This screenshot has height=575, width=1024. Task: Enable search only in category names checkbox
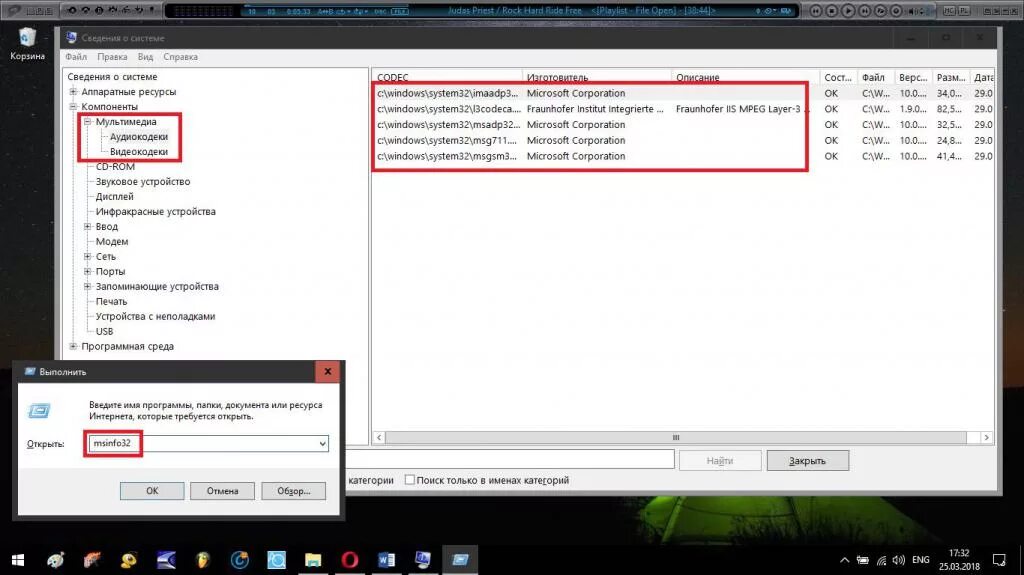tap(409, 480)
